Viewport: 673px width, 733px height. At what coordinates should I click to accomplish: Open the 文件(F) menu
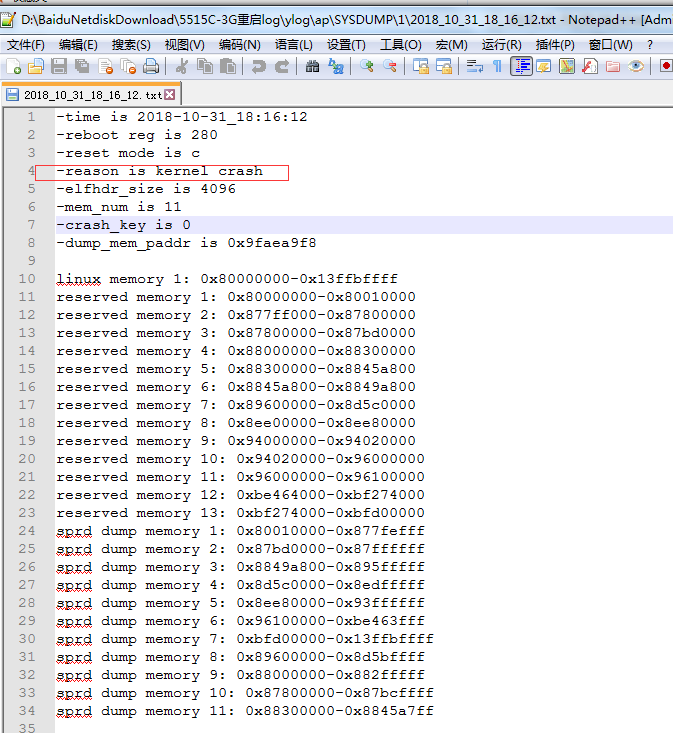pyautogui.click(x=26, y=45)
